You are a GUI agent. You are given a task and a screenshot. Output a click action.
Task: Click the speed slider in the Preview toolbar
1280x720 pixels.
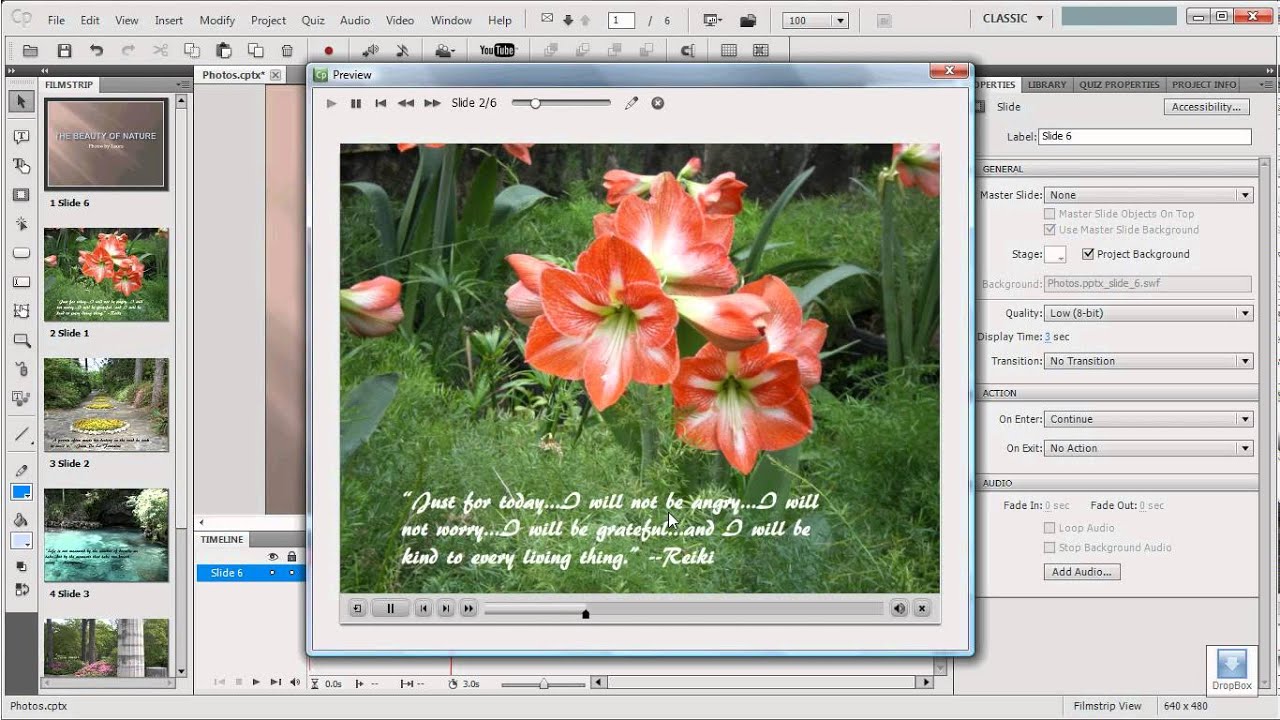(x=561, y=103)
